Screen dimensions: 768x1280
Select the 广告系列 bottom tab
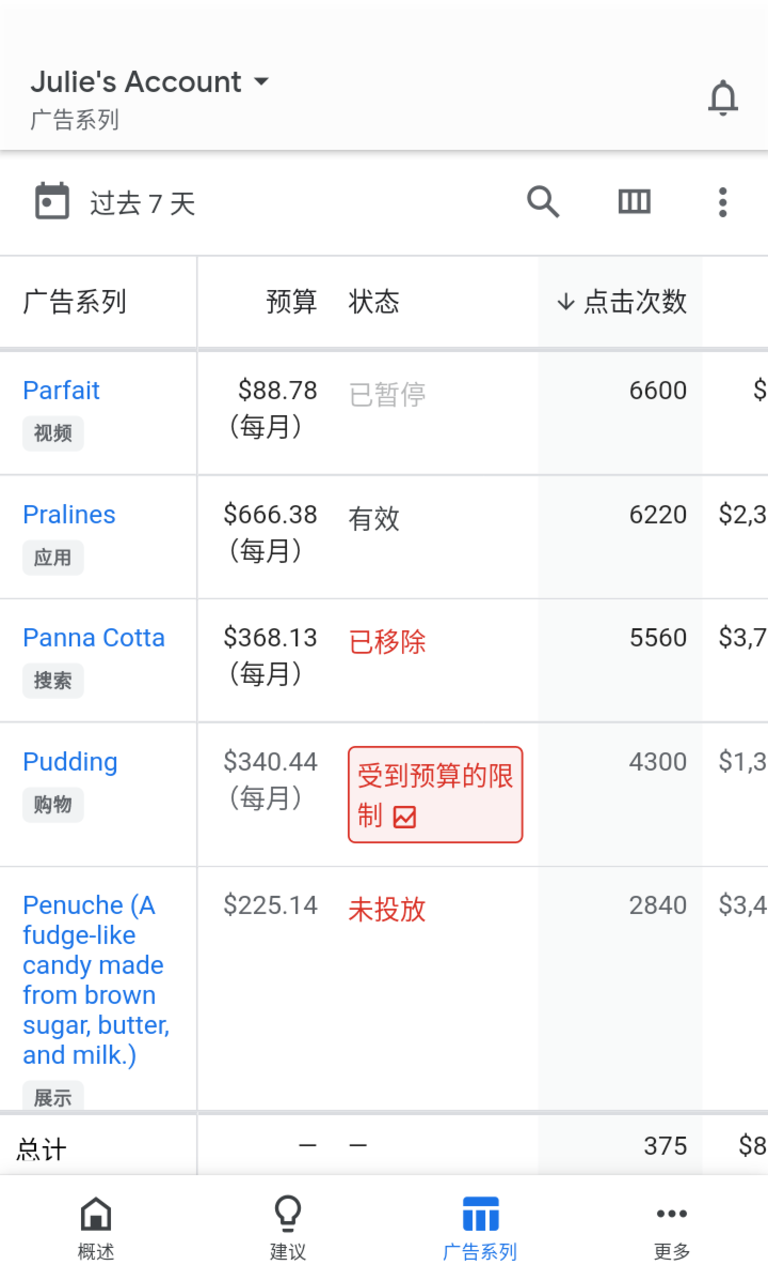(480, 1227)
